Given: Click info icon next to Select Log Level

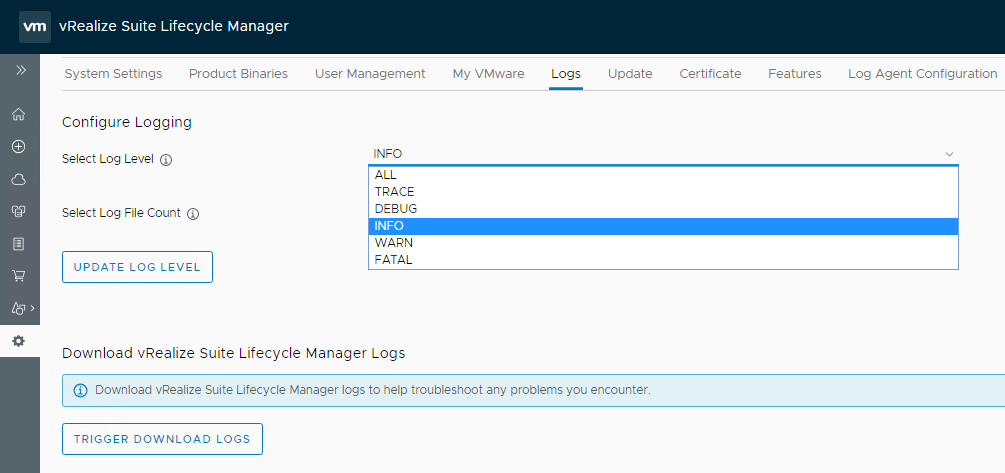Looking at the screenshot, I should pos(166,160).
